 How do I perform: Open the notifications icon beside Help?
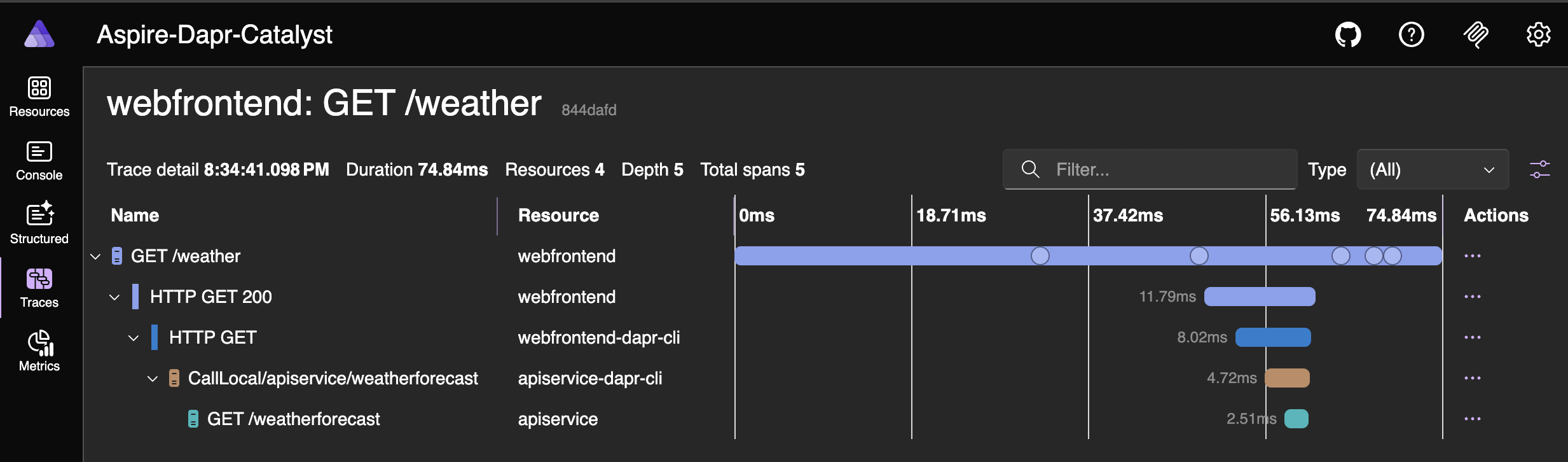[1475, 34]
